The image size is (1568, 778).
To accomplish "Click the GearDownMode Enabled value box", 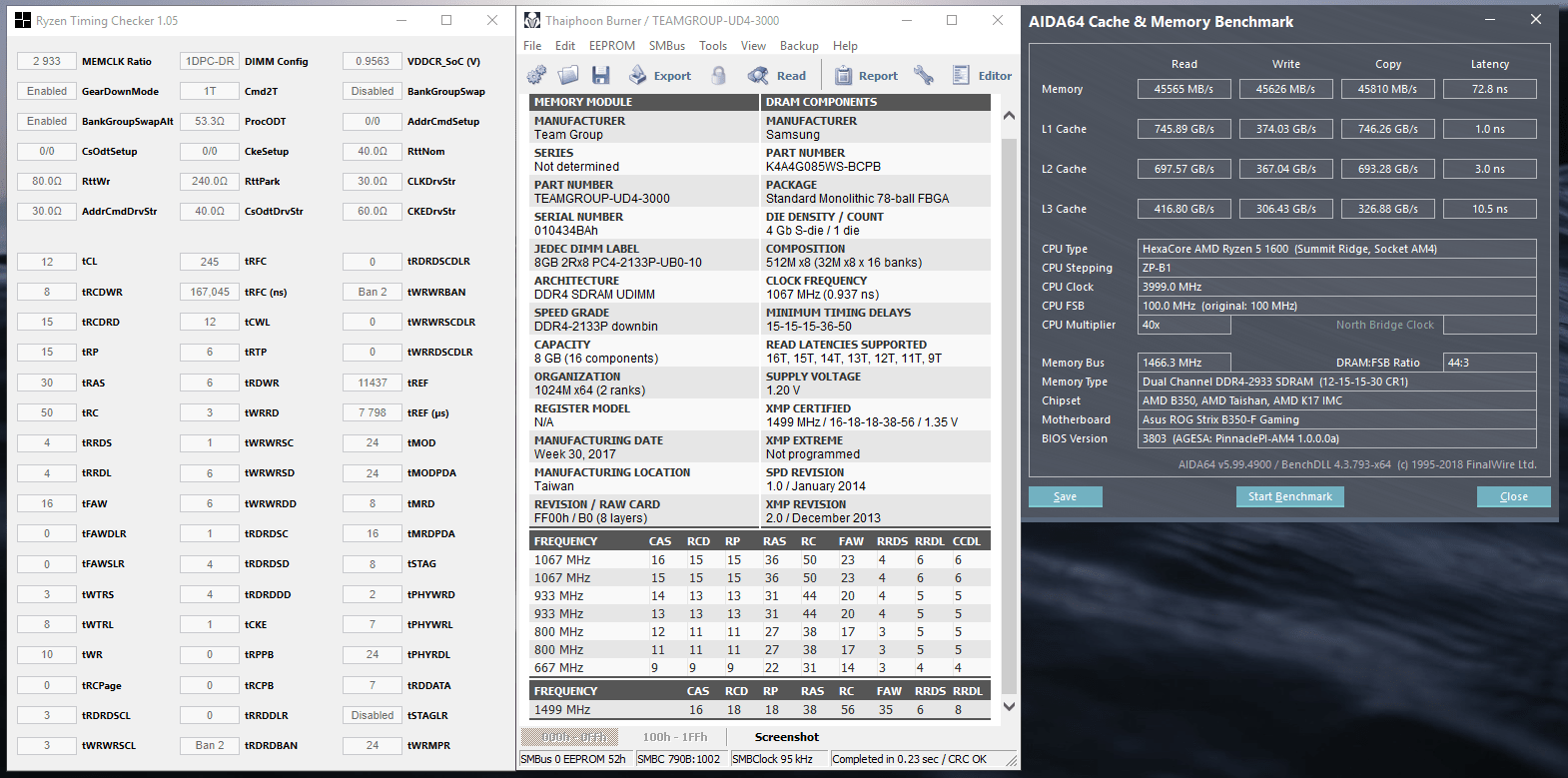I will click(x=47, y=91).
